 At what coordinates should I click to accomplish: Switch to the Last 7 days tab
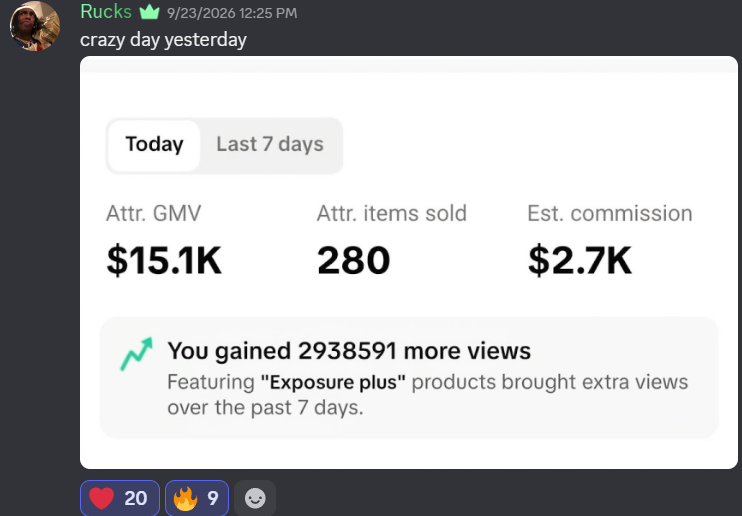pos(270,144)
